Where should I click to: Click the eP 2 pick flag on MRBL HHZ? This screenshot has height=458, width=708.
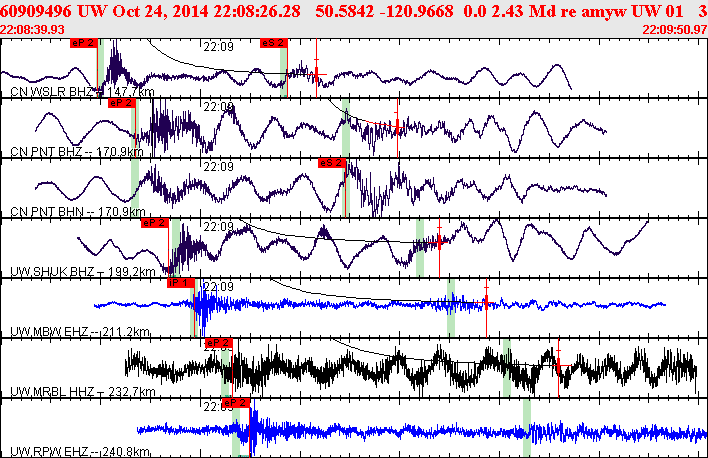[219, 343]
